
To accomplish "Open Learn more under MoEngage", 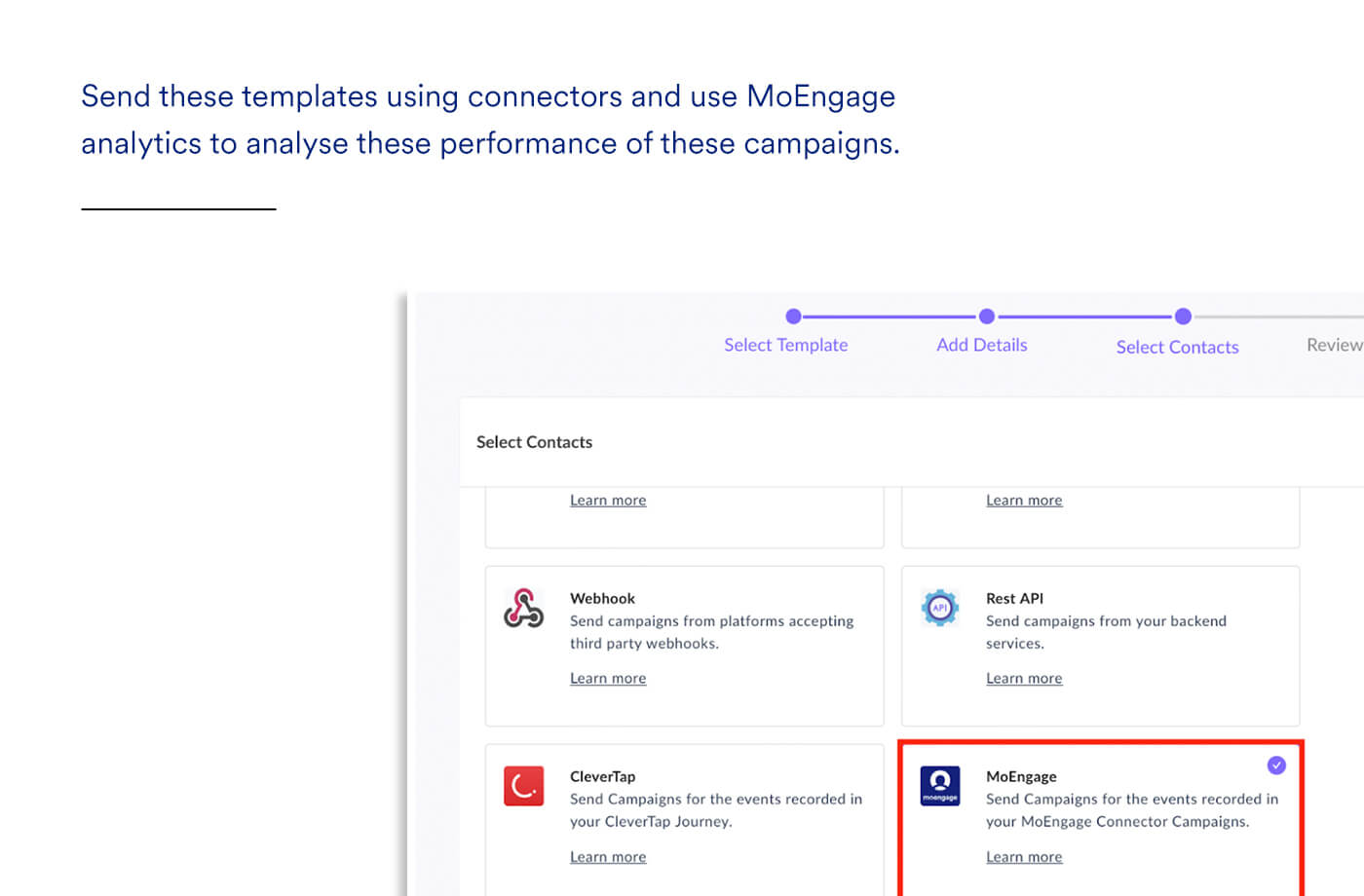I will coord(1024,856).
